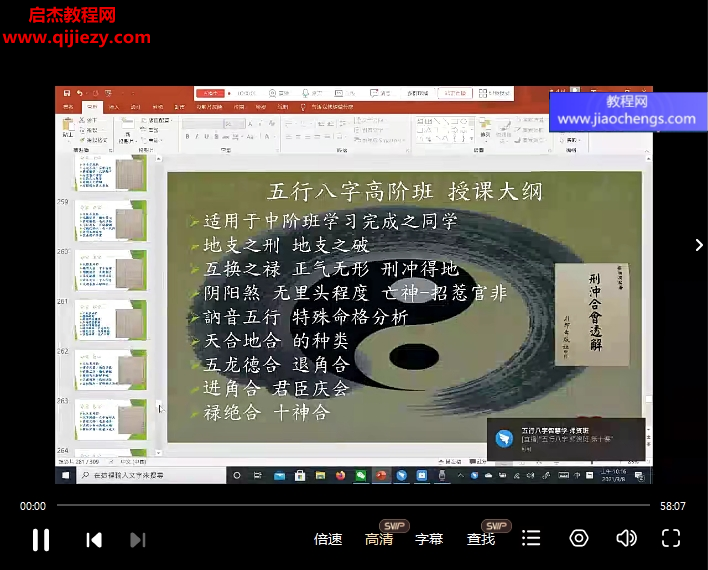Switch to the 切换 Transitions tab
The image size is (708, 570).
(x=158, y=107)
